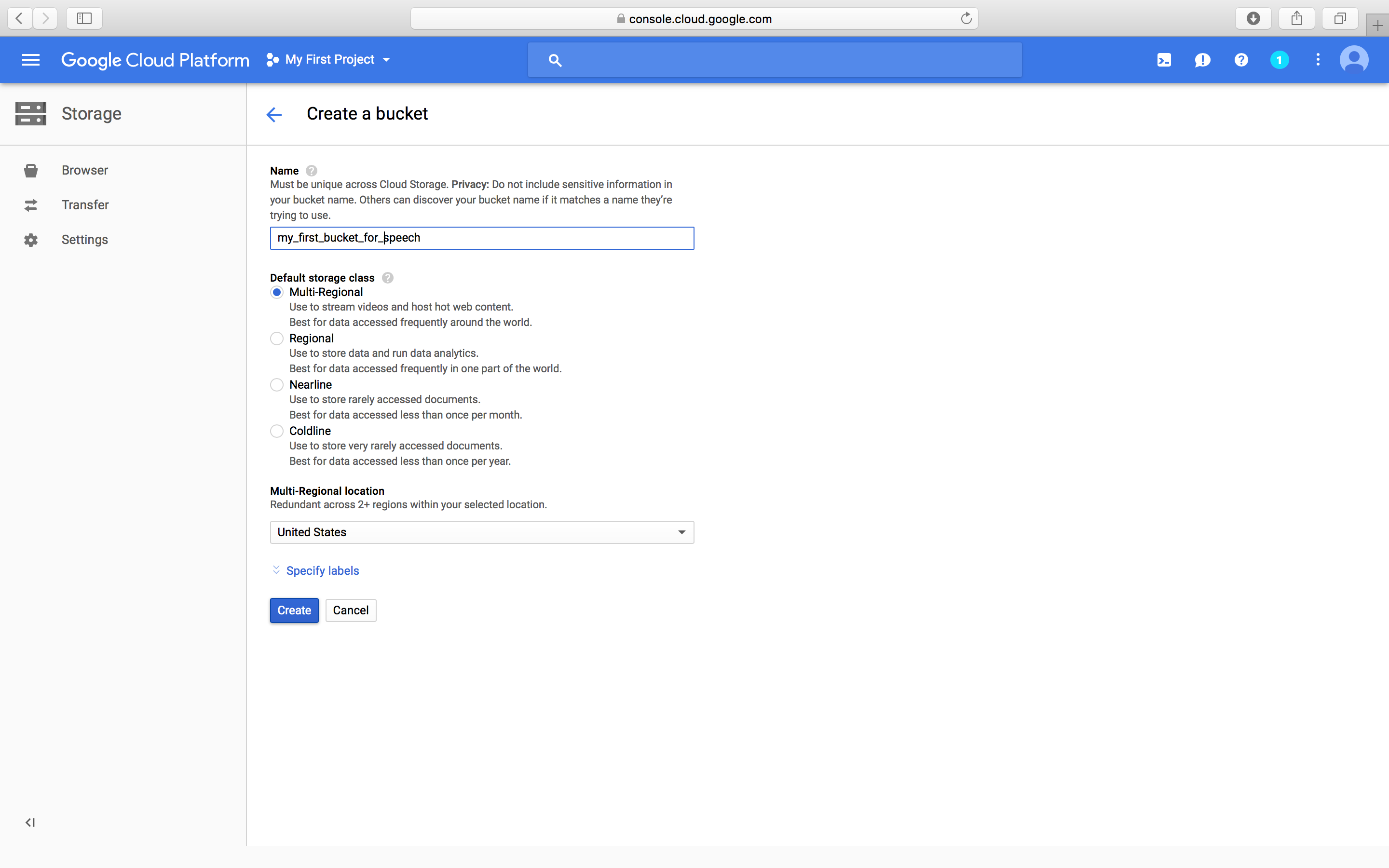This screenshot has height=868, width=1389.
Task: Select the Coldline storage class
Action: [x=277, y=431]
